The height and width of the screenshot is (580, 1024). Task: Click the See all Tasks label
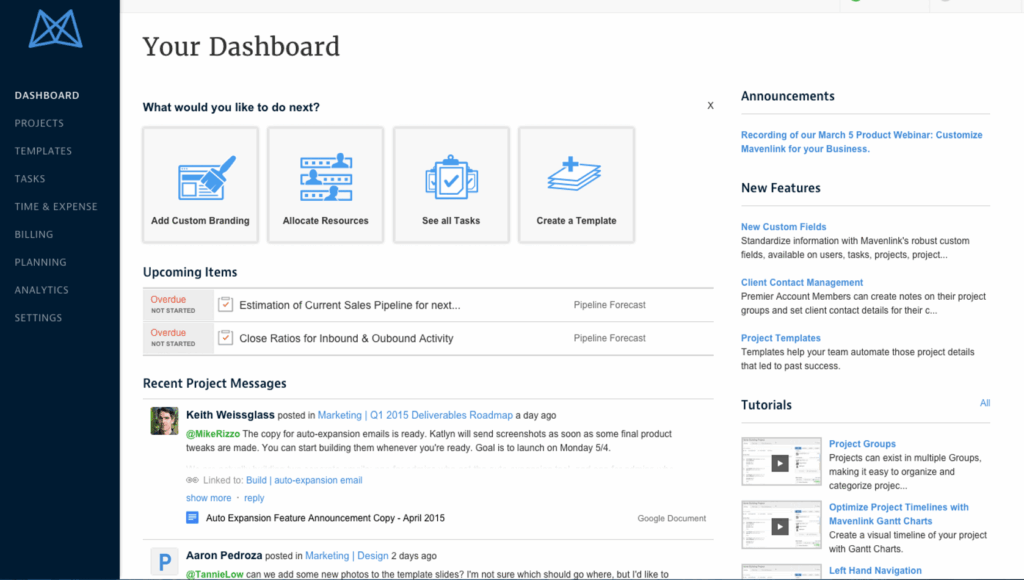[451, 221]
